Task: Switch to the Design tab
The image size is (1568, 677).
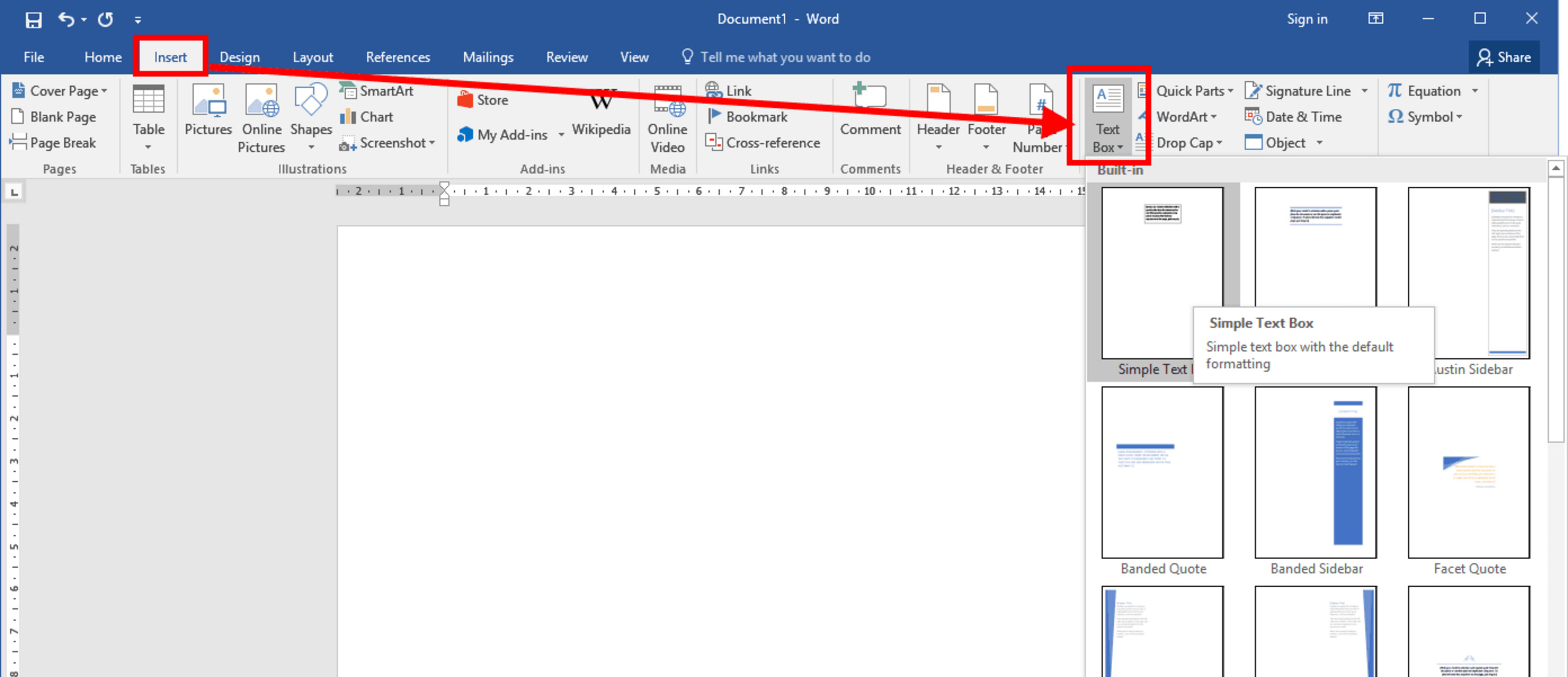Action: pyautogui.click(x=239, y=57)
